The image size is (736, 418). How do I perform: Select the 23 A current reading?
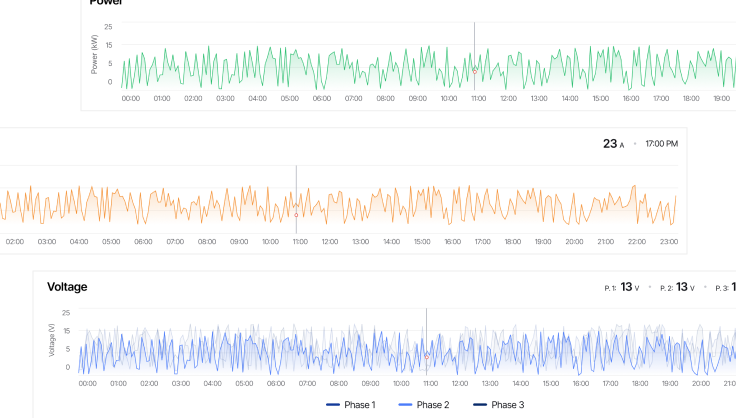613,144
